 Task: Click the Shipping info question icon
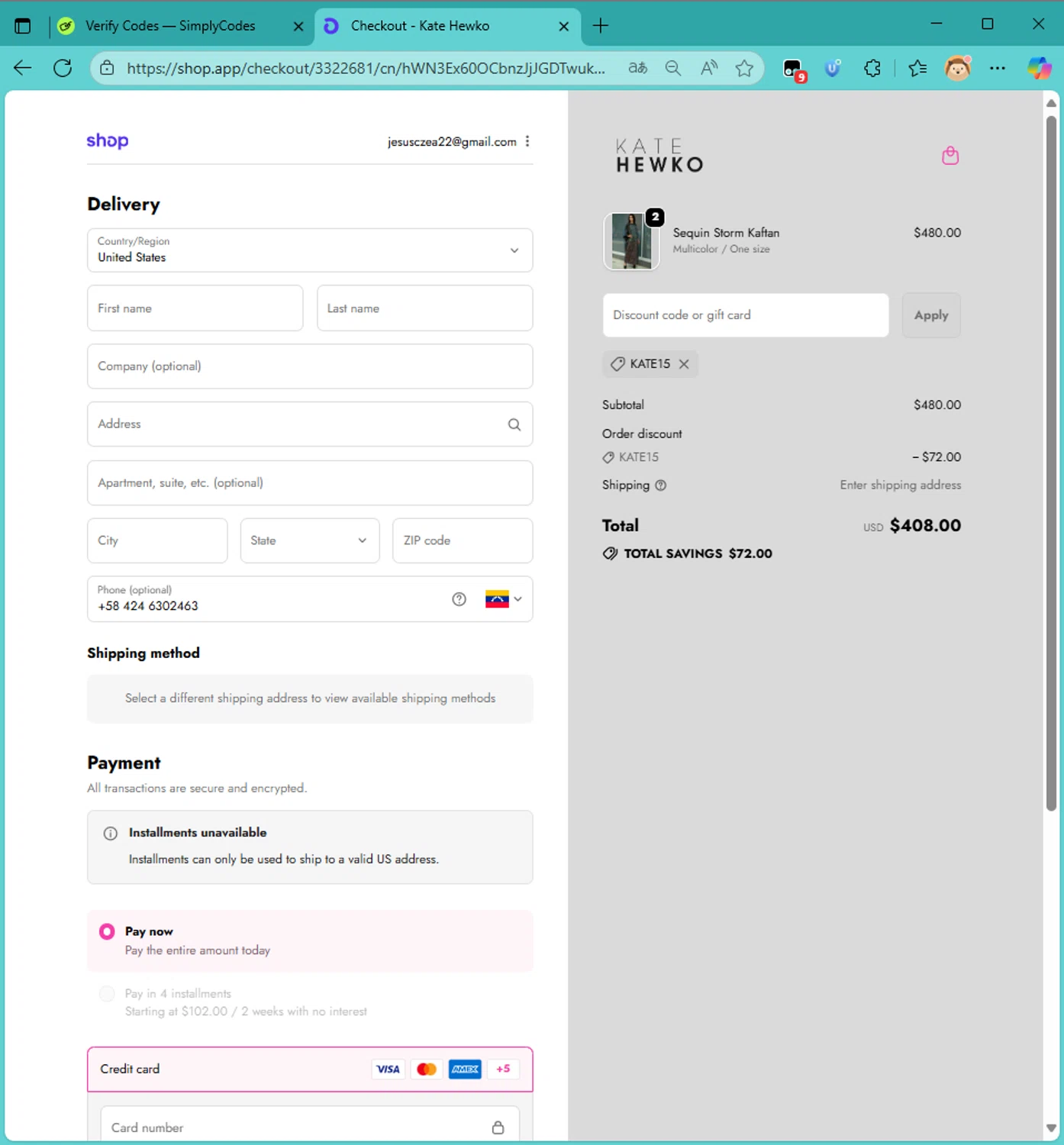[x=661, y=485]
